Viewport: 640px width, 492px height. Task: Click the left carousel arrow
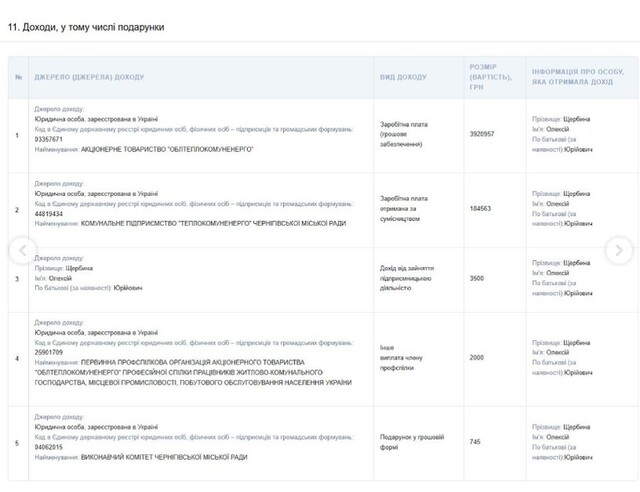coord(21,250)
